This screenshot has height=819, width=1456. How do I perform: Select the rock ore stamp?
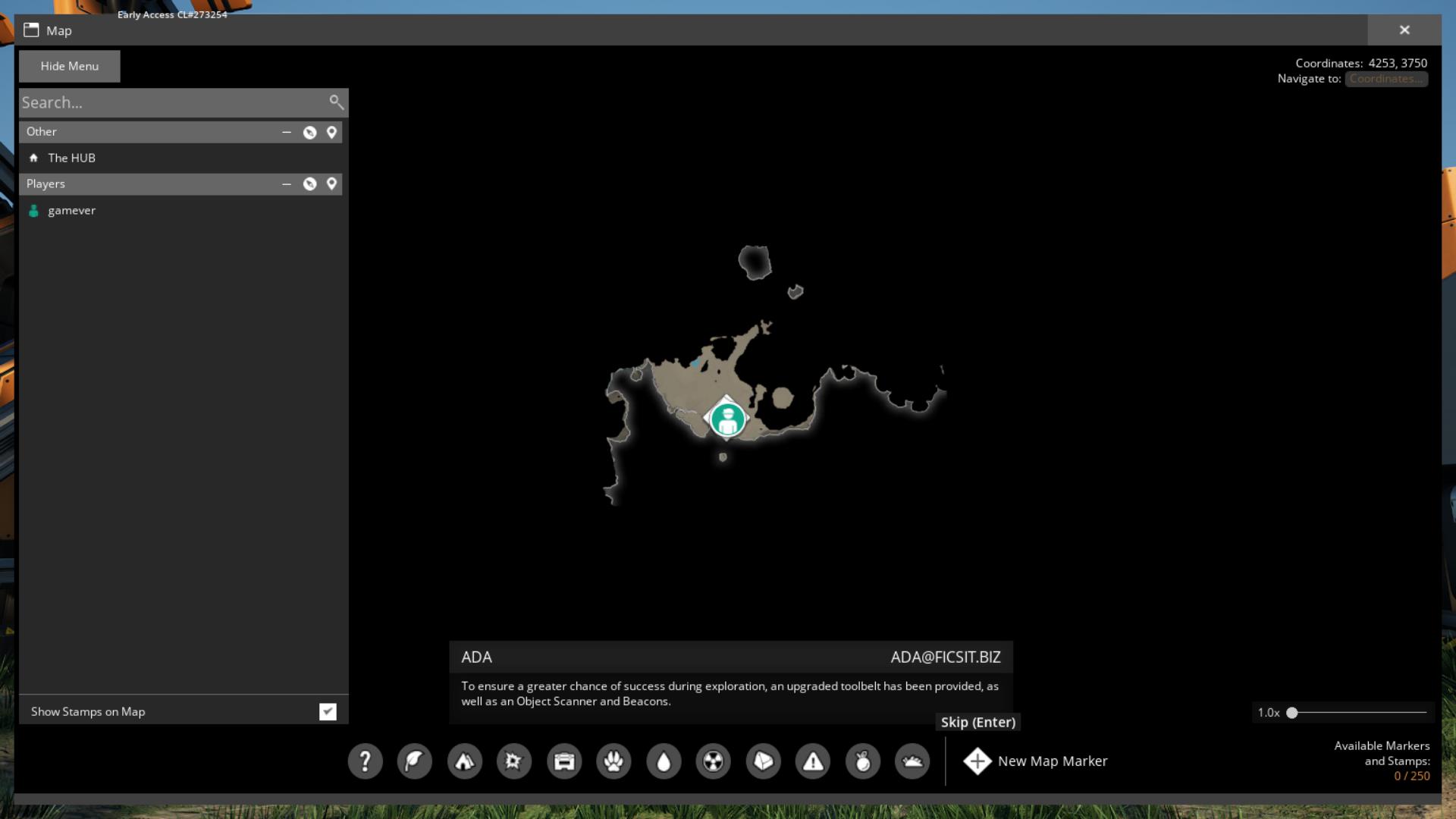coord(764,761)
